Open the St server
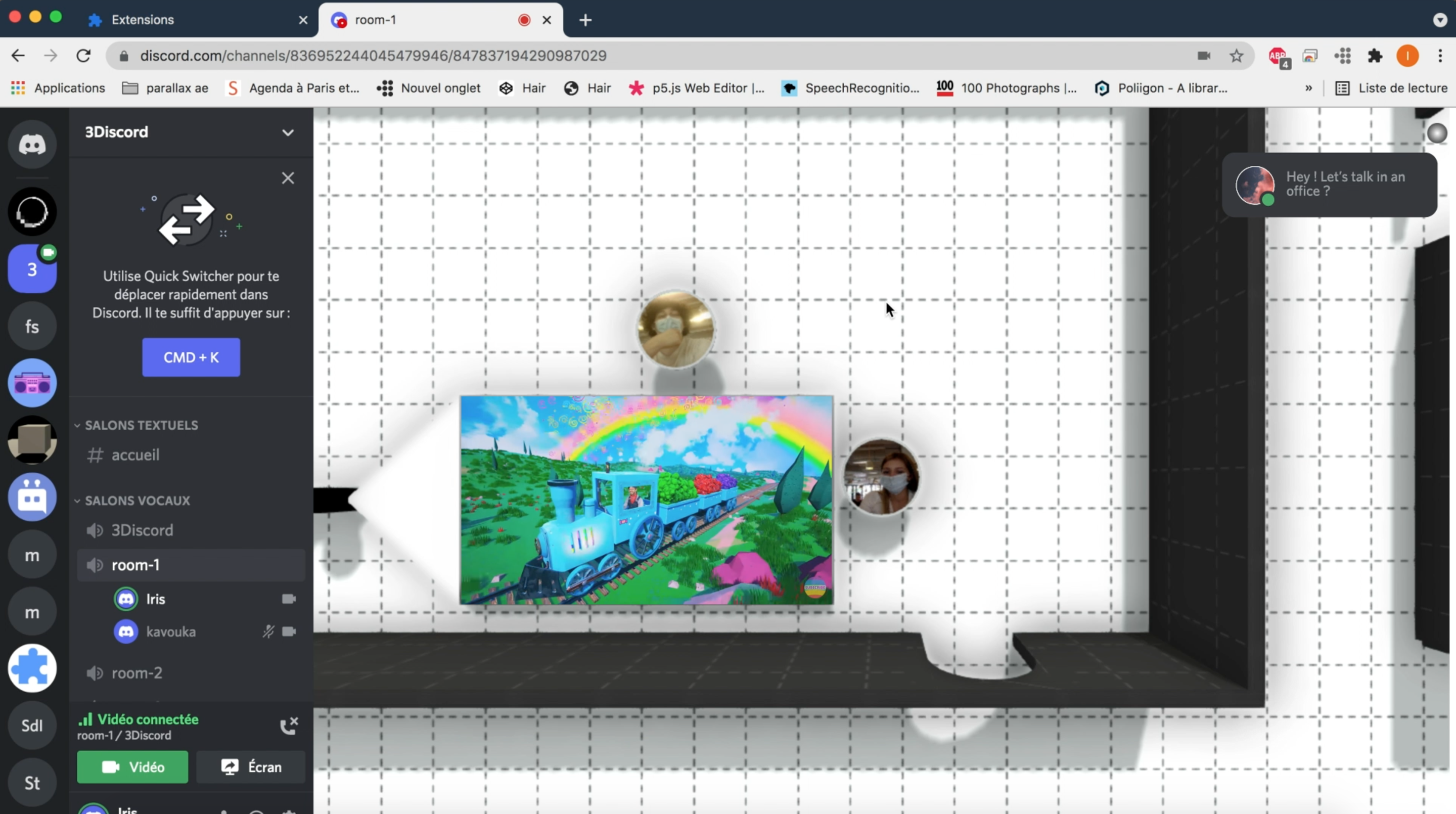 (x=32, y=782)
